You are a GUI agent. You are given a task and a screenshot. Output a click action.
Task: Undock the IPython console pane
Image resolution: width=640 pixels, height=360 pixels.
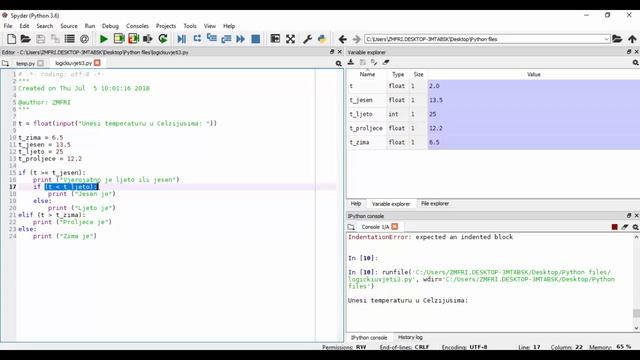629,216
